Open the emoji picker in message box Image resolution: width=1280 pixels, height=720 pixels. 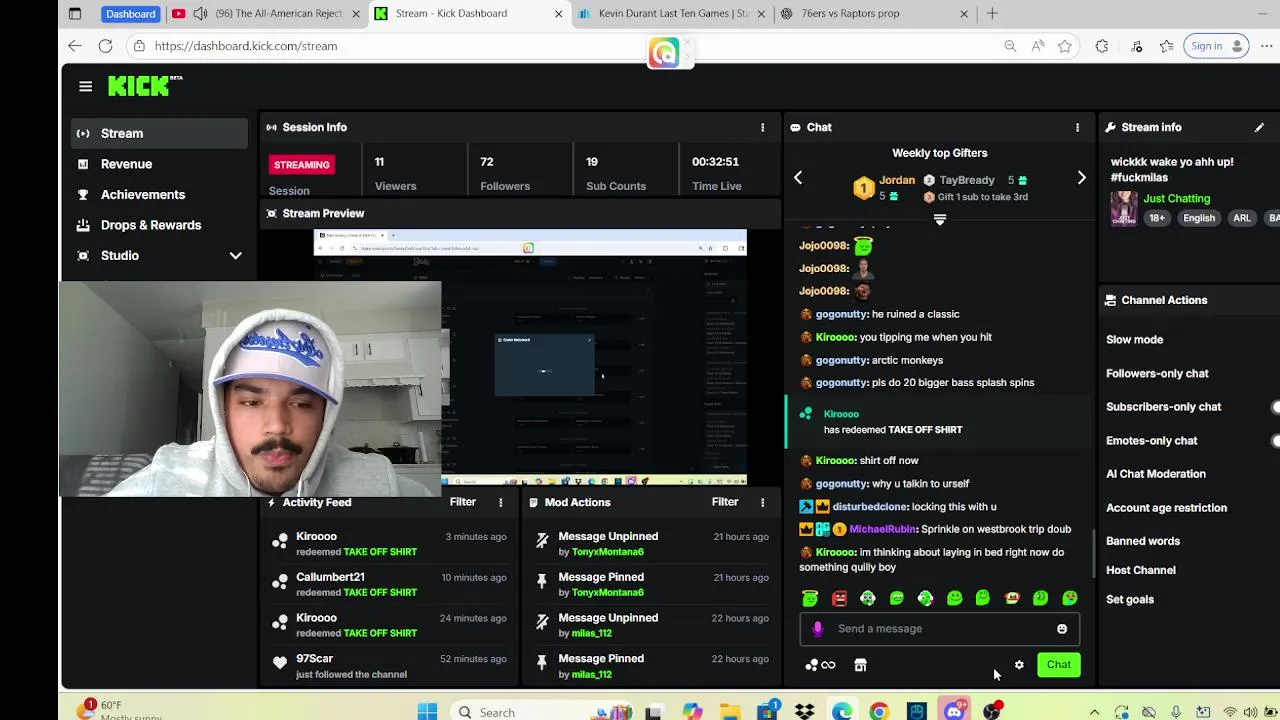tap(1062, 629)
